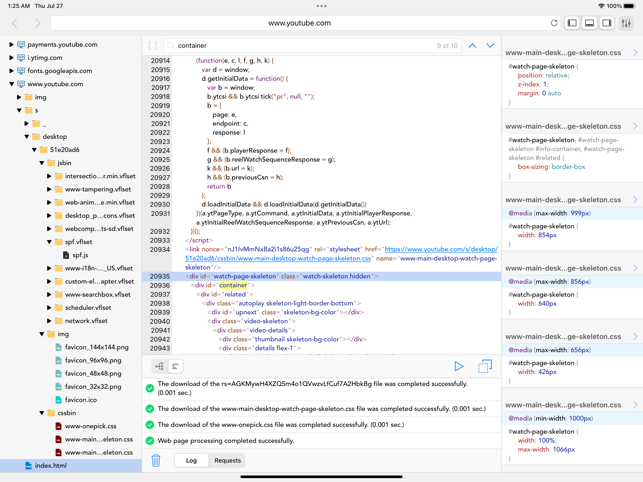
Task: Click the Wi-Fi icon in status bar
Action: (x=601, y=6)
